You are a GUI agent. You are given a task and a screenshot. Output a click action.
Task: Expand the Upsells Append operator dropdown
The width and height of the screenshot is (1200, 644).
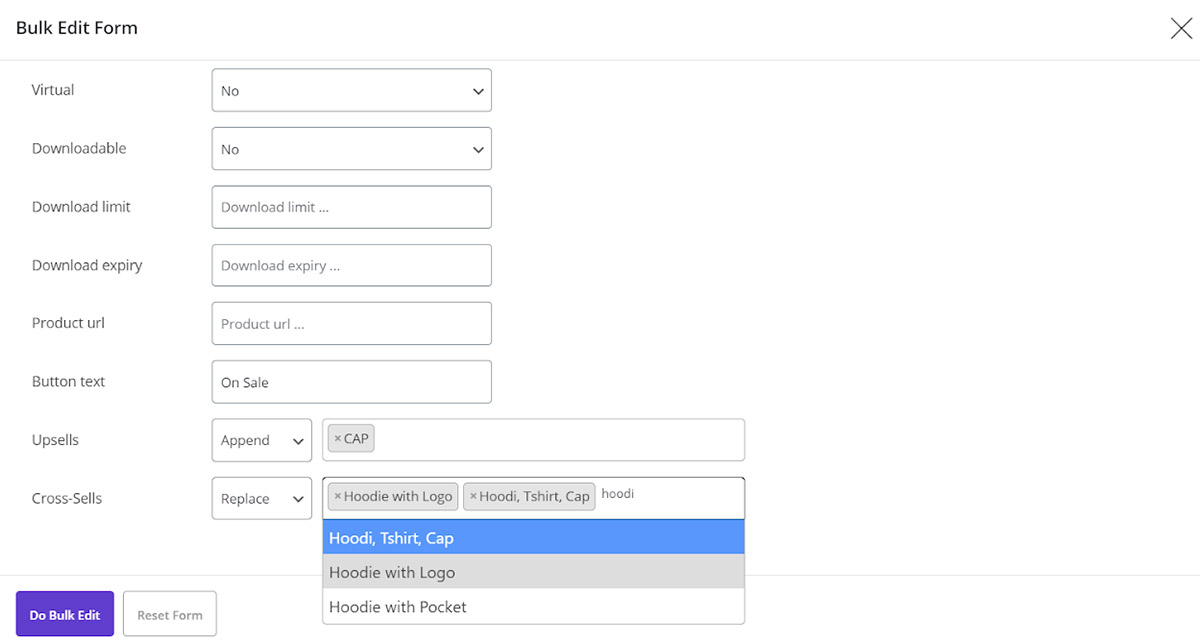[x=261, y=440]
